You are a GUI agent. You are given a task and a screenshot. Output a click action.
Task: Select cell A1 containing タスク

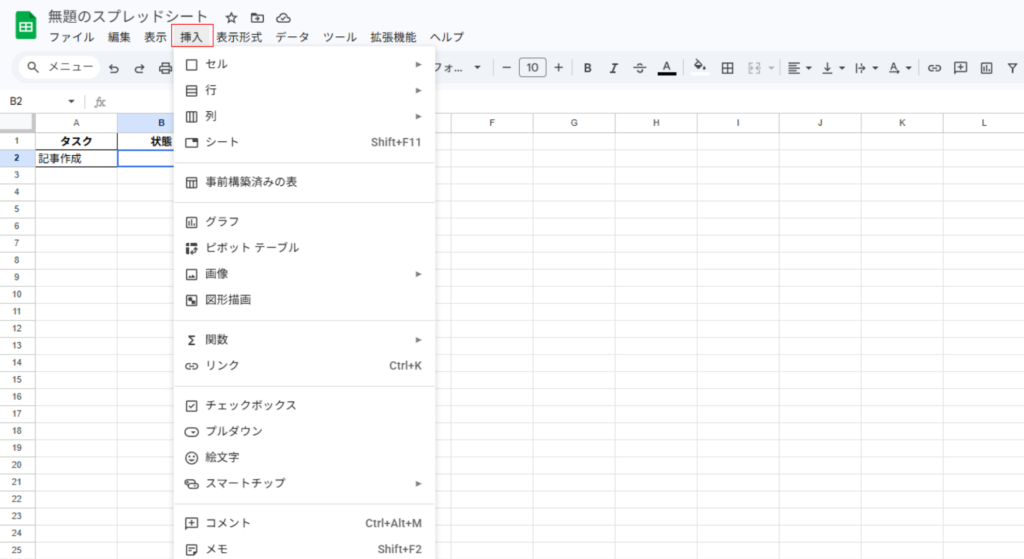click(76, 141)
